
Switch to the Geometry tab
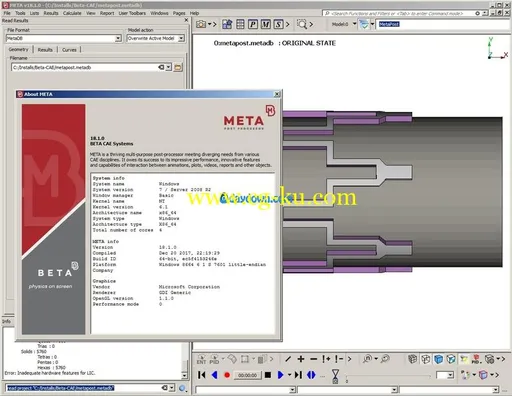coord(18,49)
